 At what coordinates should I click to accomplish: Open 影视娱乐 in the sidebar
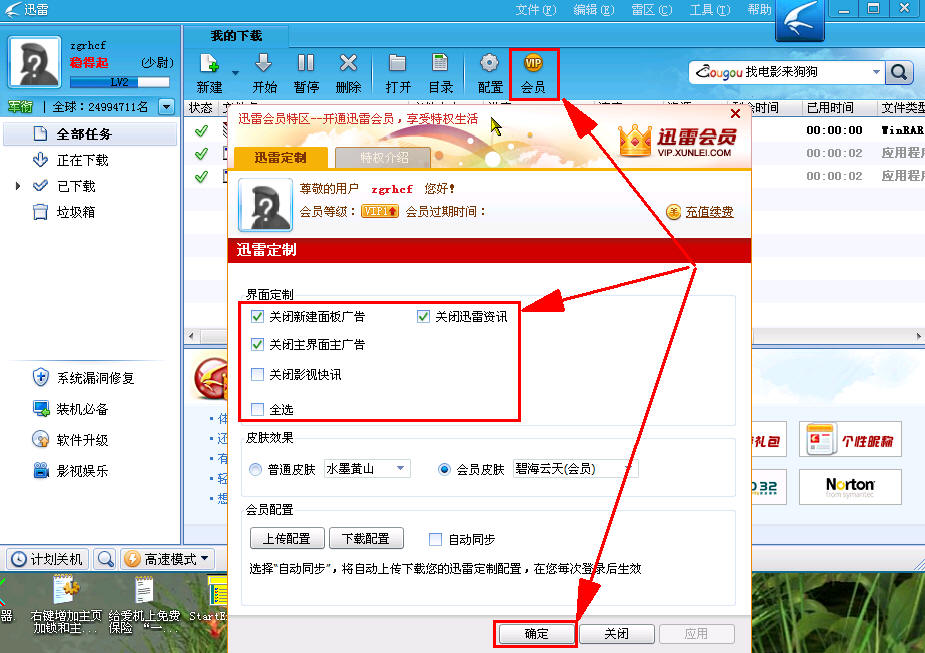[x=71, y=470]
